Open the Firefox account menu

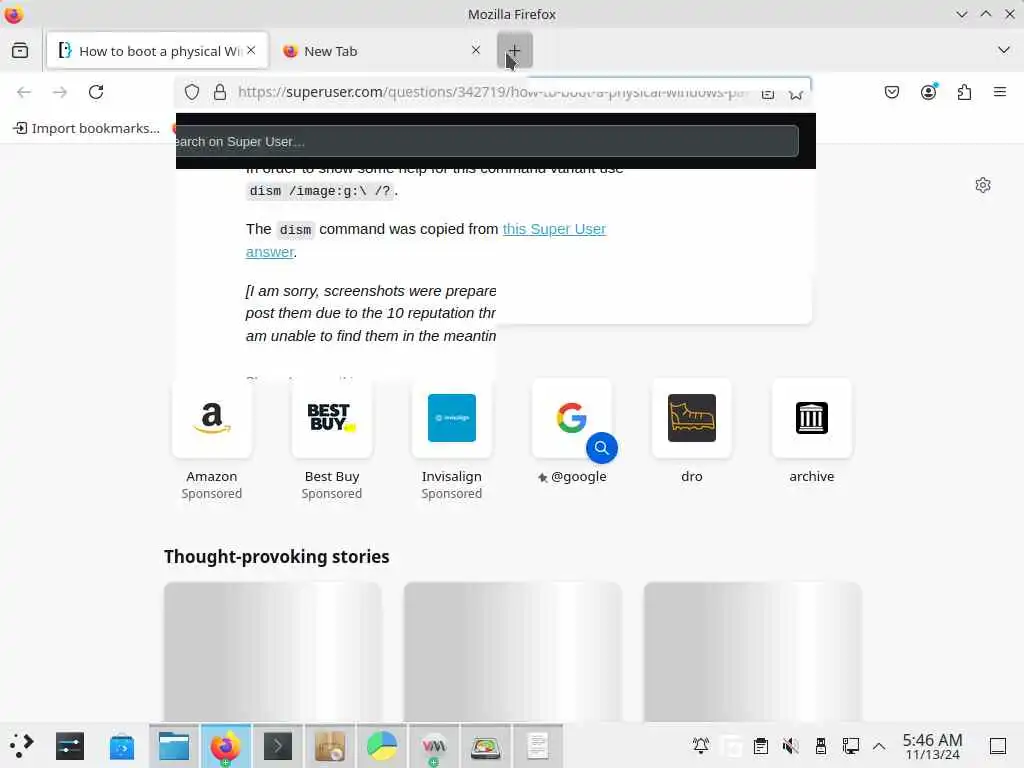pos(928,92)
